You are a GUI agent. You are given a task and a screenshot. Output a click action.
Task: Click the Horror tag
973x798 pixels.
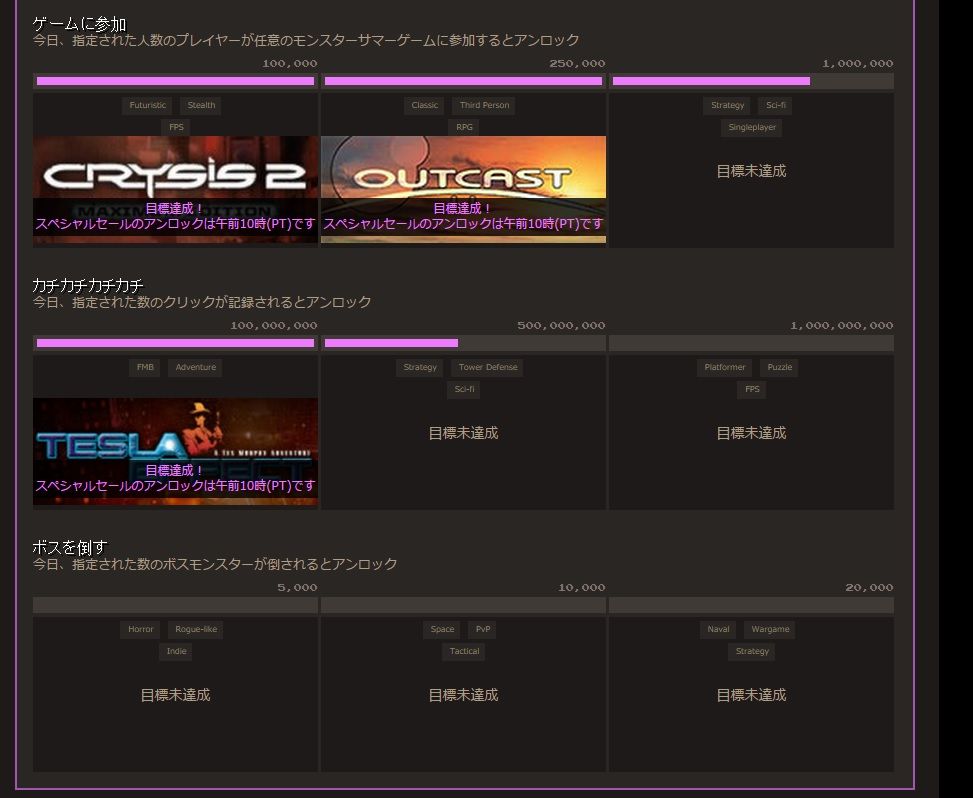pos(141,629)
